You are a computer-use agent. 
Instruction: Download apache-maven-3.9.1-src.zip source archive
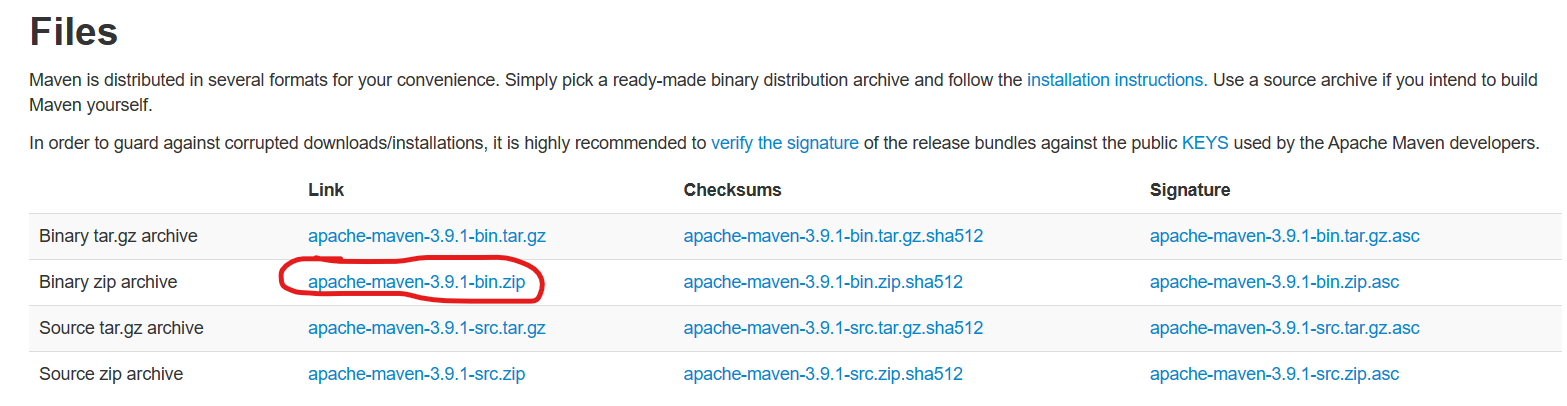416,375
